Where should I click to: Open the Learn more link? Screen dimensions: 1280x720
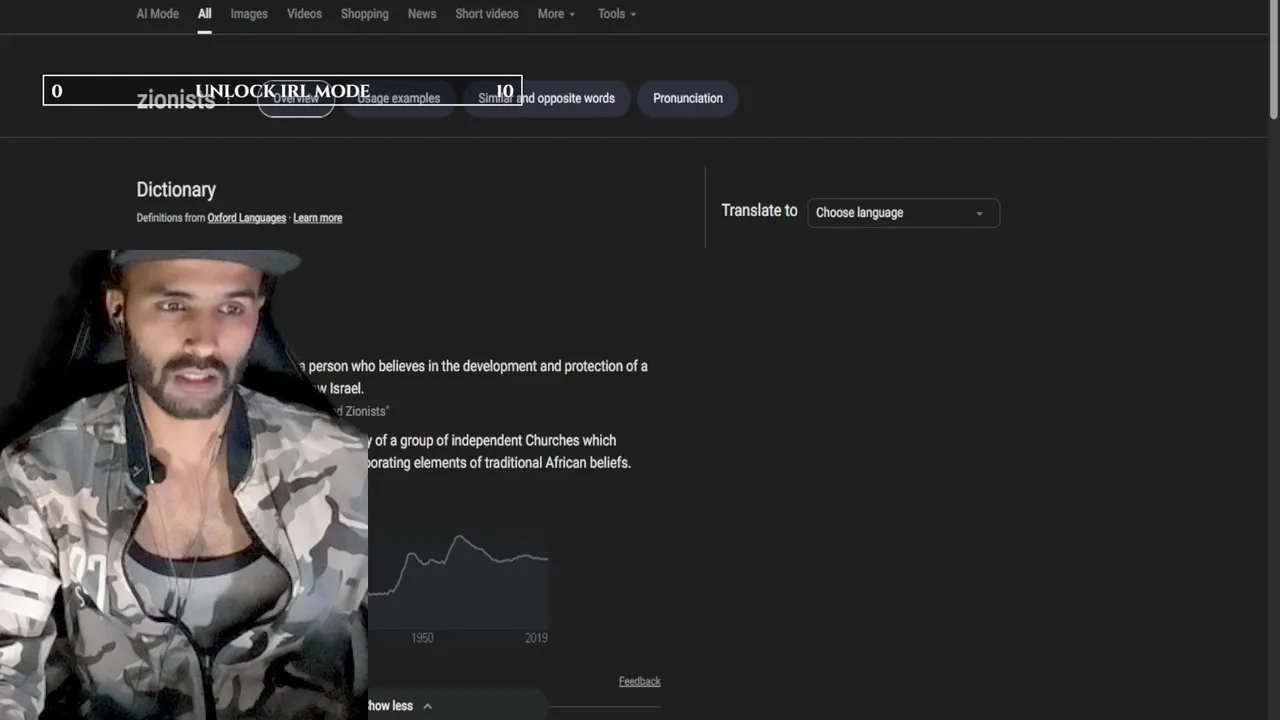click(x=318, y=218)
